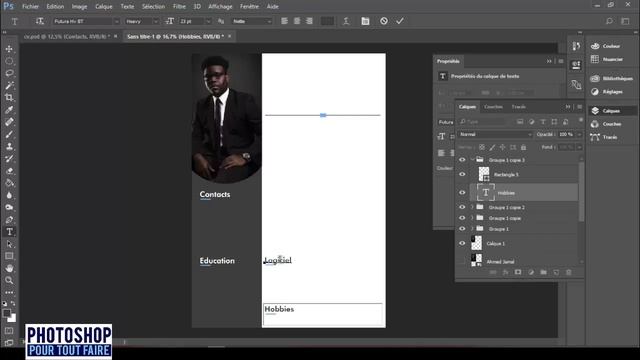The height and width of the screenshot is (360, 640).
Task: Hide the Groupe 1 copie group
Action: click(462, 218)
